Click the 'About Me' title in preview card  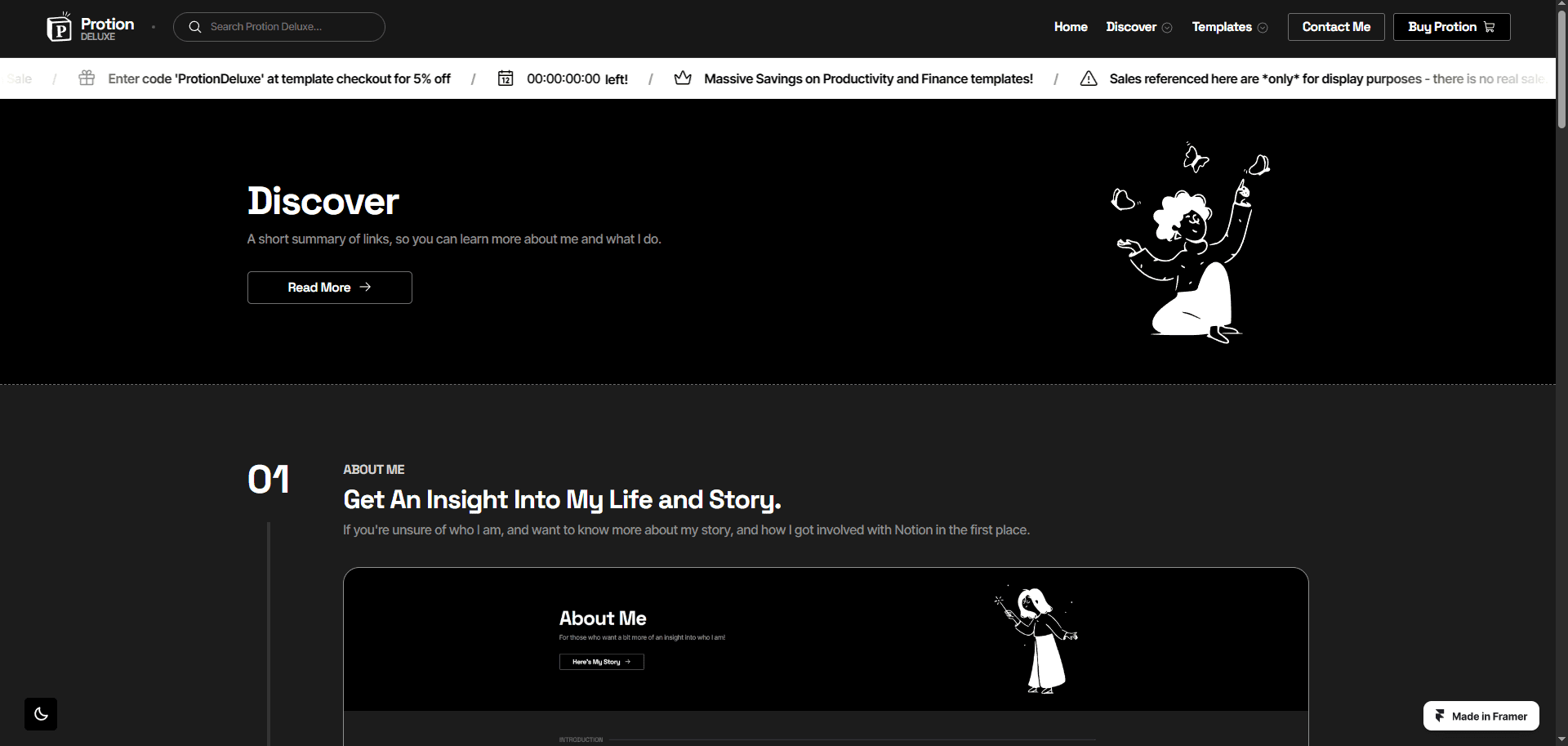click(x=603, y=619)
